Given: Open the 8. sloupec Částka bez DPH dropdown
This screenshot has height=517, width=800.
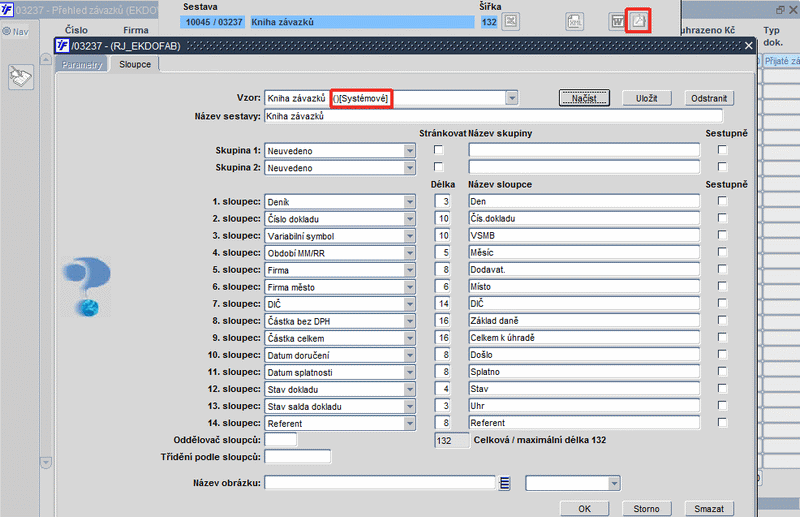Looking at the screenshot, I should click(x=409, y=321).
